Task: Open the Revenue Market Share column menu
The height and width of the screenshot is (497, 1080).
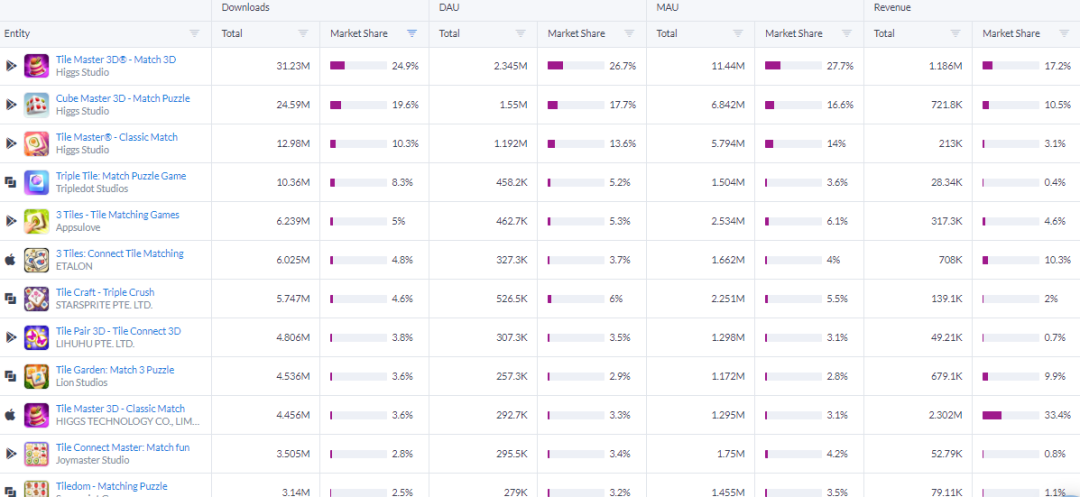Action: point(1064,34)
